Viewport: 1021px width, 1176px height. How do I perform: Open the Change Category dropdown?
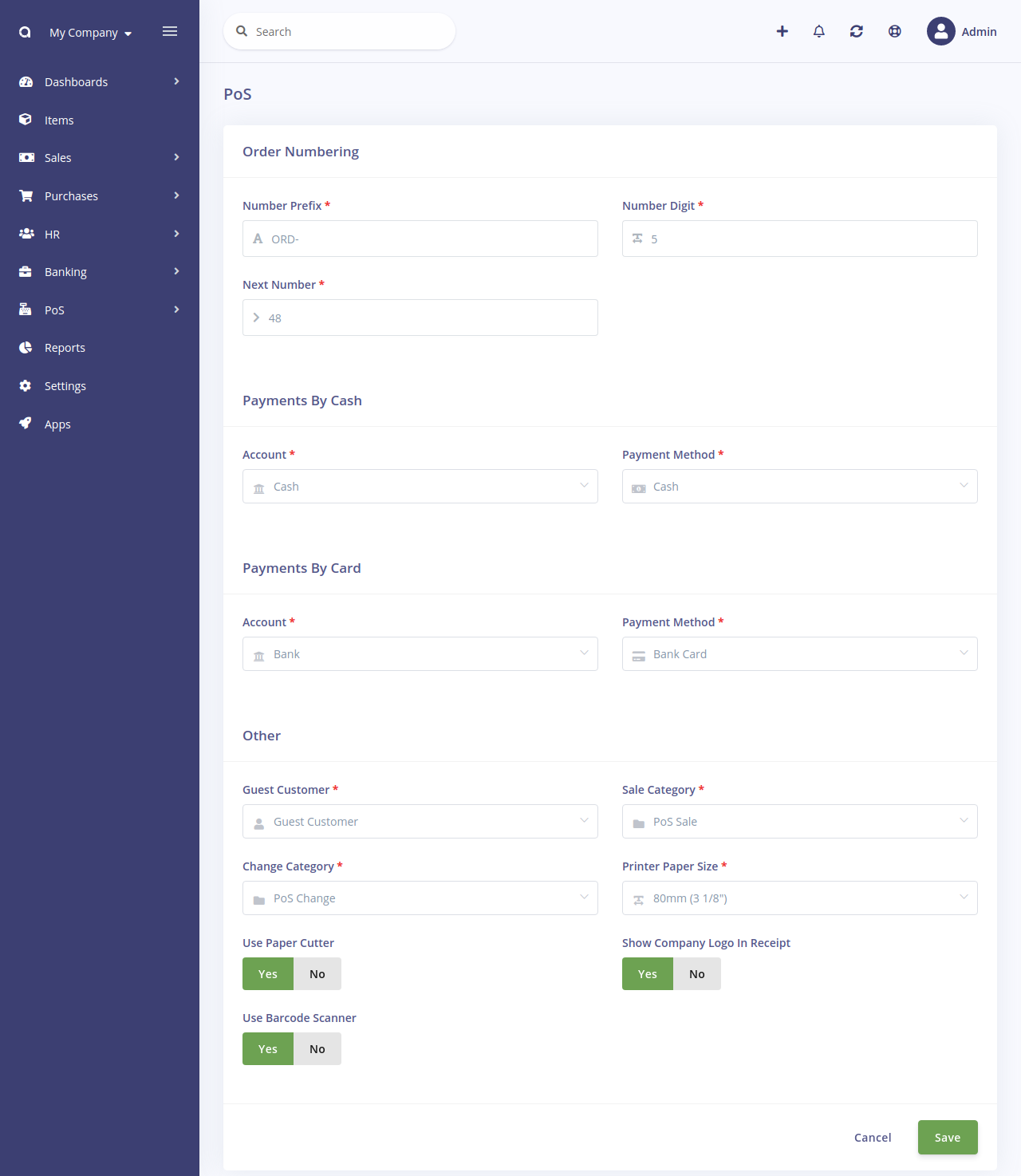pos(420,898)
